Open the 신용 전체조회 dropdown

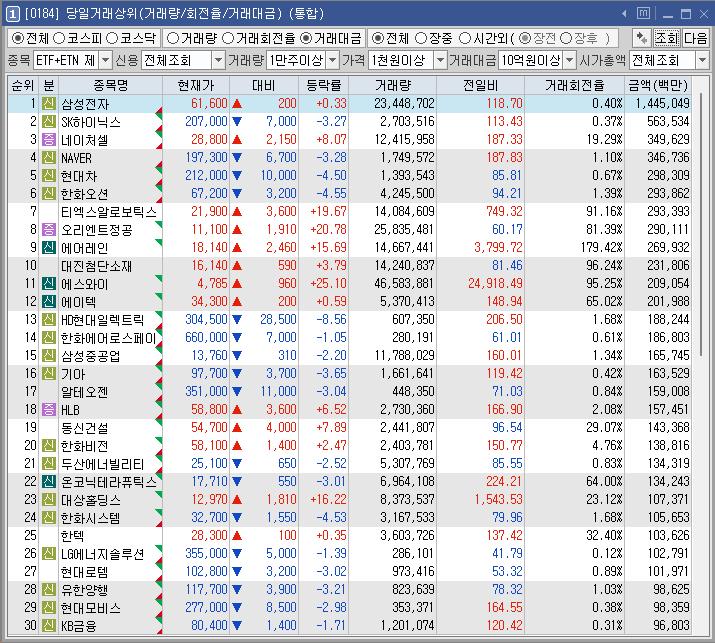pos(218,60)
